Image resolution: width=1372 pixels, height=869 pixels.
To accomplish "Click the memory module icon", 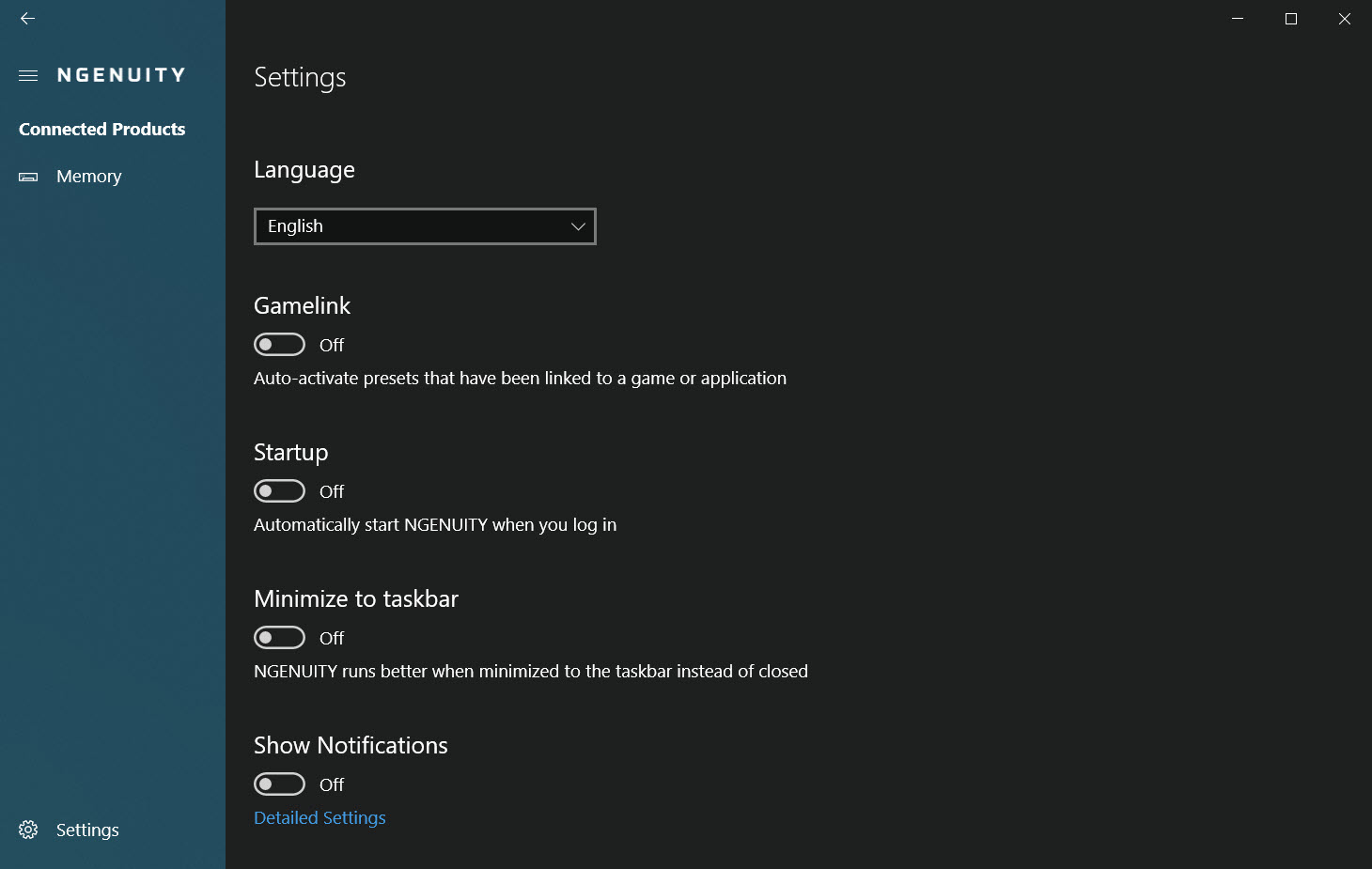I will click(28, 177).
